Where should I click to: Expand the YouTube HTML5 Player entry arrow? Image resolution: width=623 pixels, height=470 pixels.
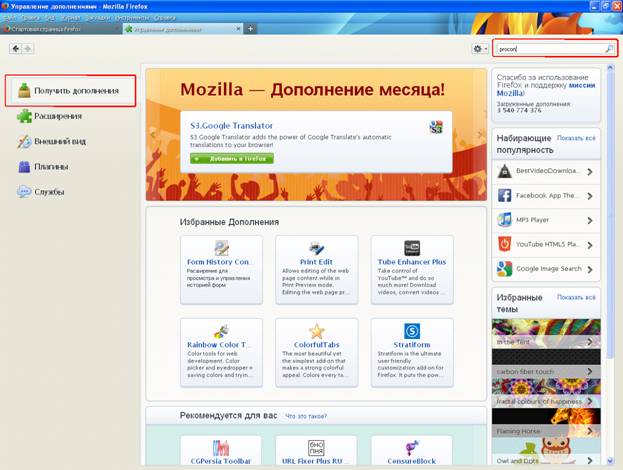(x=590, y=245)
